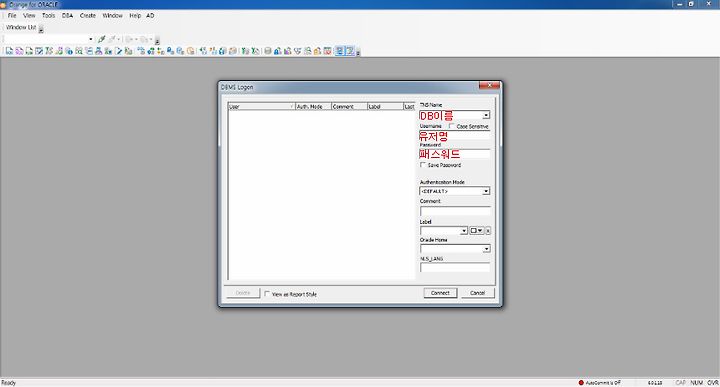Click the NUM indicator in status bar
720x387 pixels.
[697, 382]
